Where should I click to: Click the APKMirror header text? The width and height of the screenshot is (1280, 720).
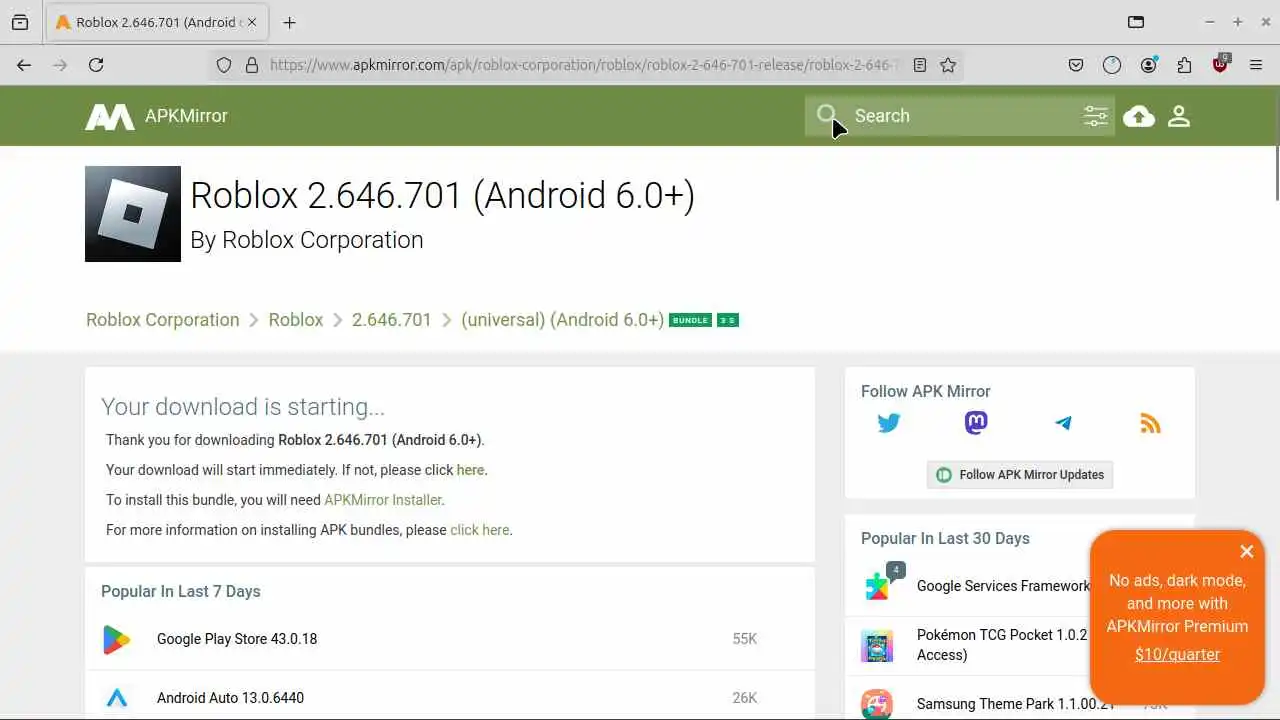pyautogui.click(x=186, y=116)
